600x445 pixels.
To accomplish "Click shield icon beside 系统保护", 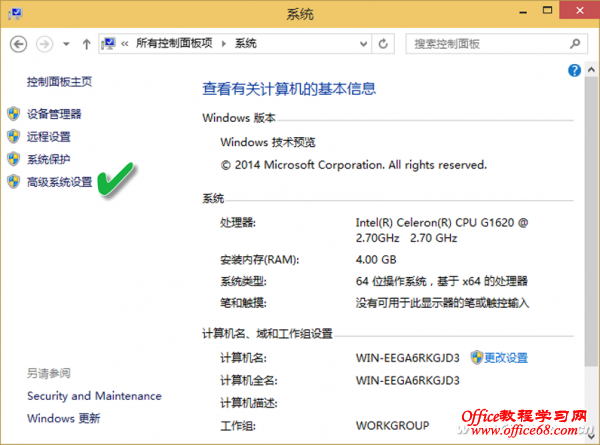I will (14, 159).
